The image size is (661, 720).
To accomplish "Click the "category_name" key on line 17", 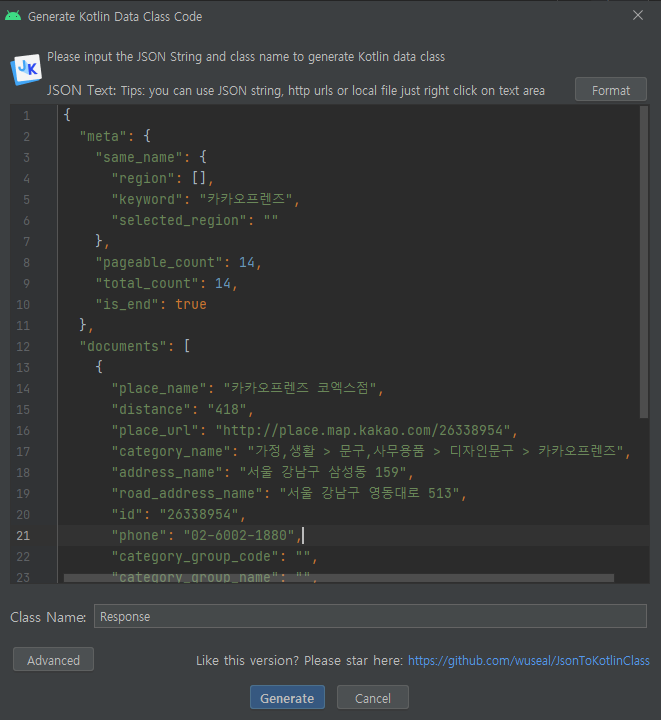I will 171,451.
